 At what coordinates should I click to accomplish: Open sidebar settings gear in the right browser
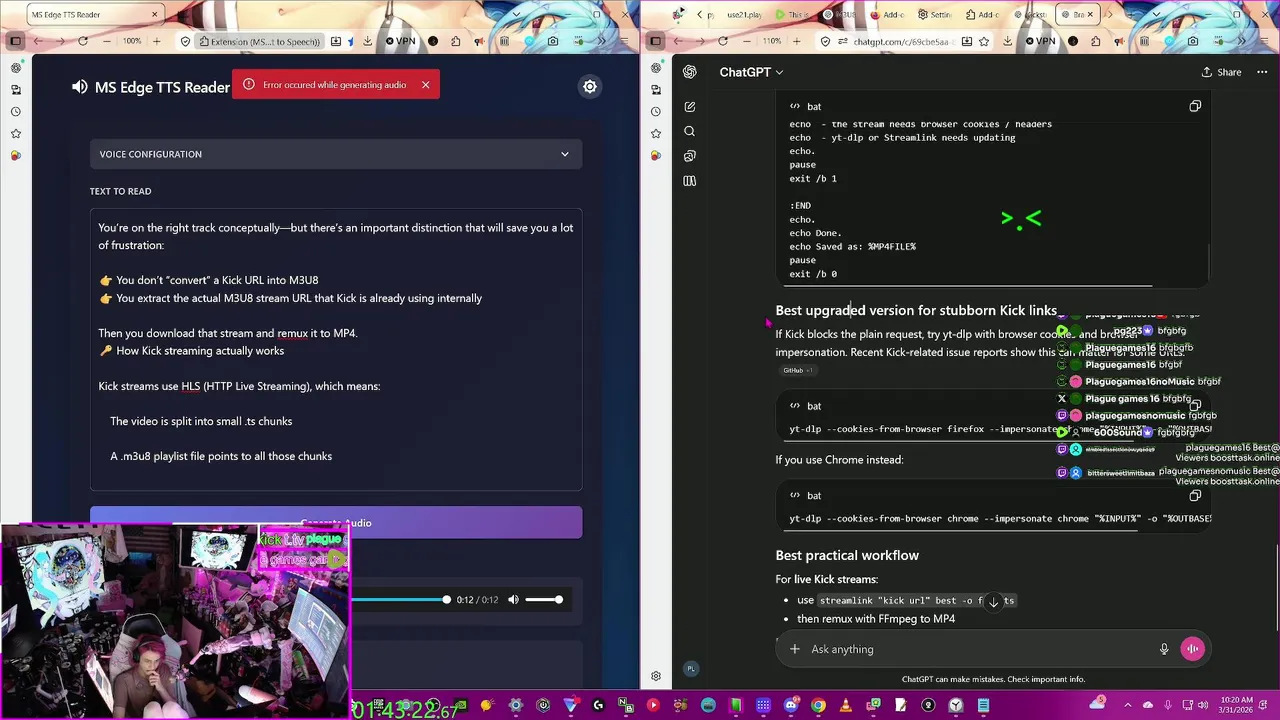click(x=656, y=677)
